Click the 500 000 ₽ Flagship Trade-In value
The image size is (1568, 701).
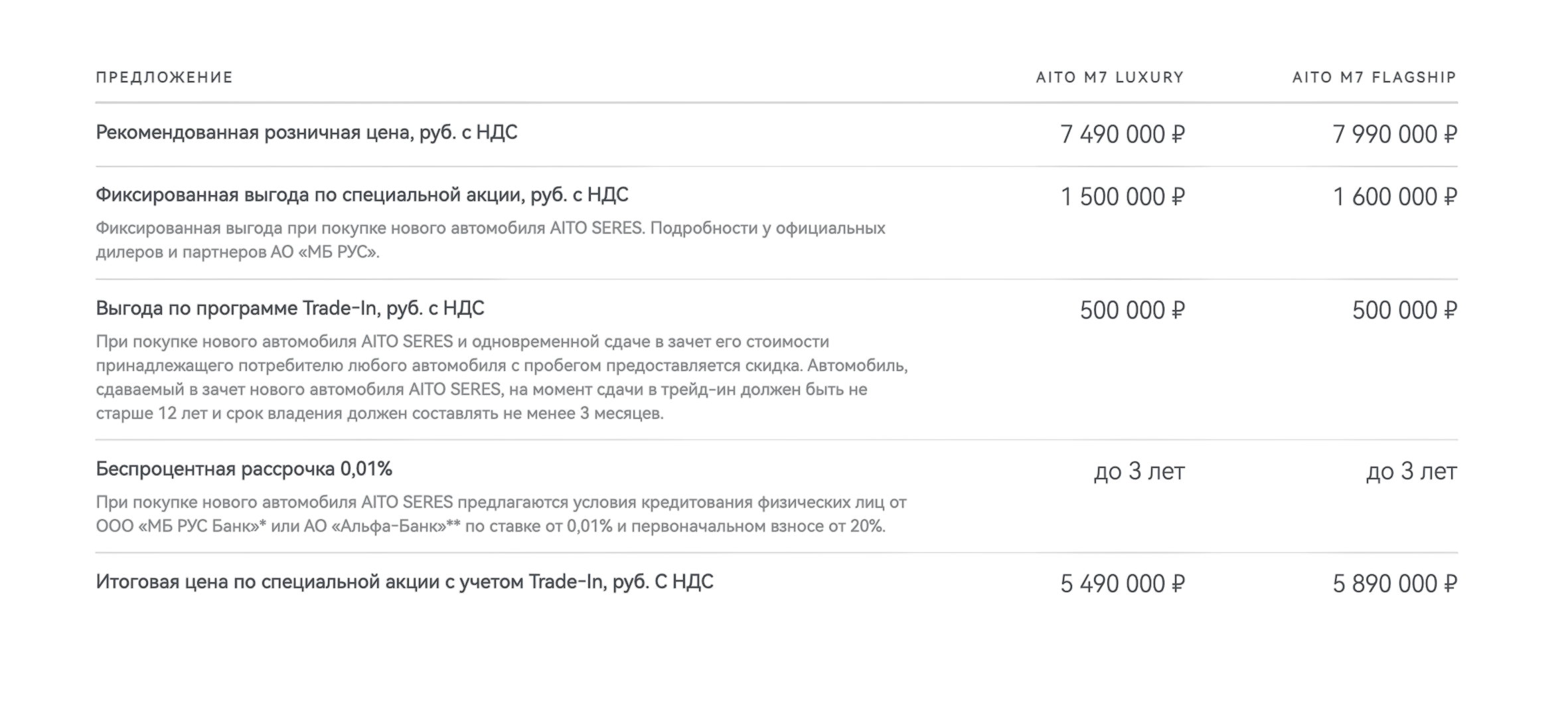(1405, 310)
